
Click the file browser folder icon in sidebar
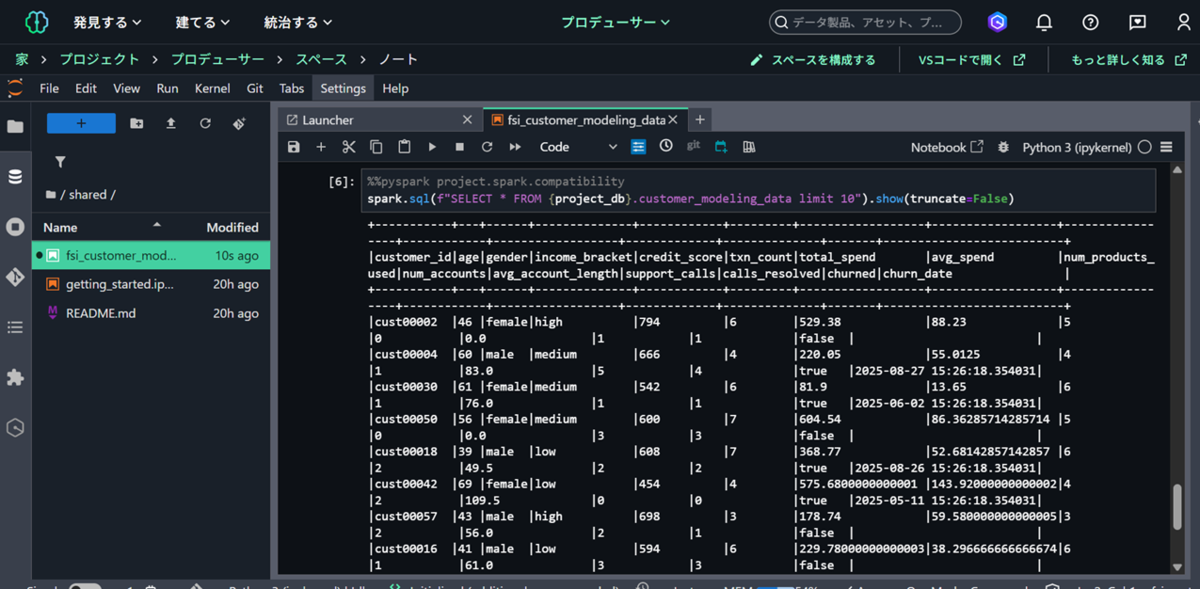tap(15, 127)
